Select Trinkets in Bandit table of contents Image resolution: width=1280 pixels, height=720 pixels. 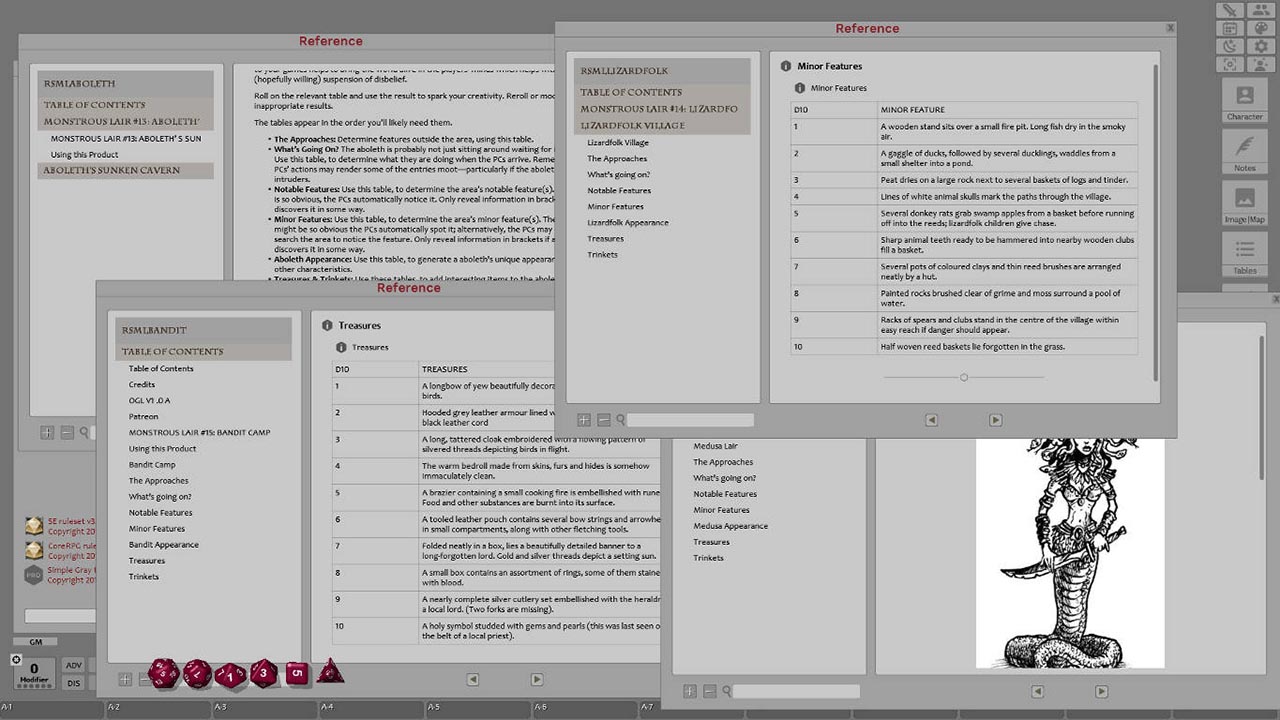coord(143,576)
